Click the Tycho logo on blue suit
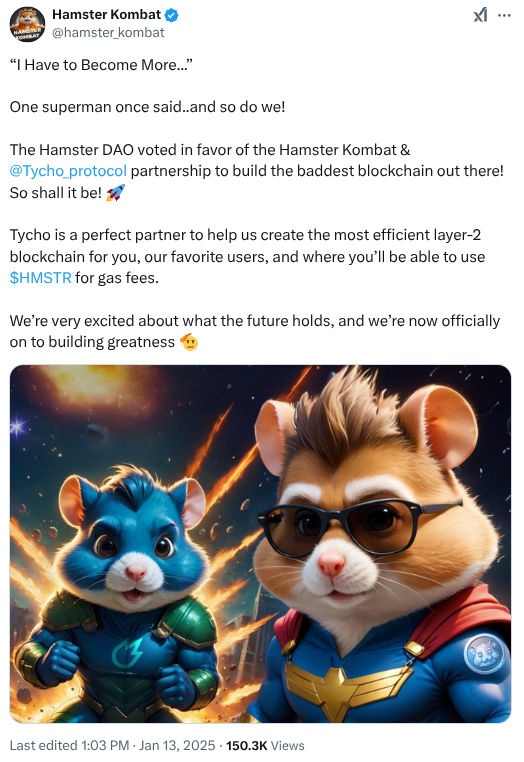Image resolution: width=524 pixels, height=762 pixels. point(127,653)
